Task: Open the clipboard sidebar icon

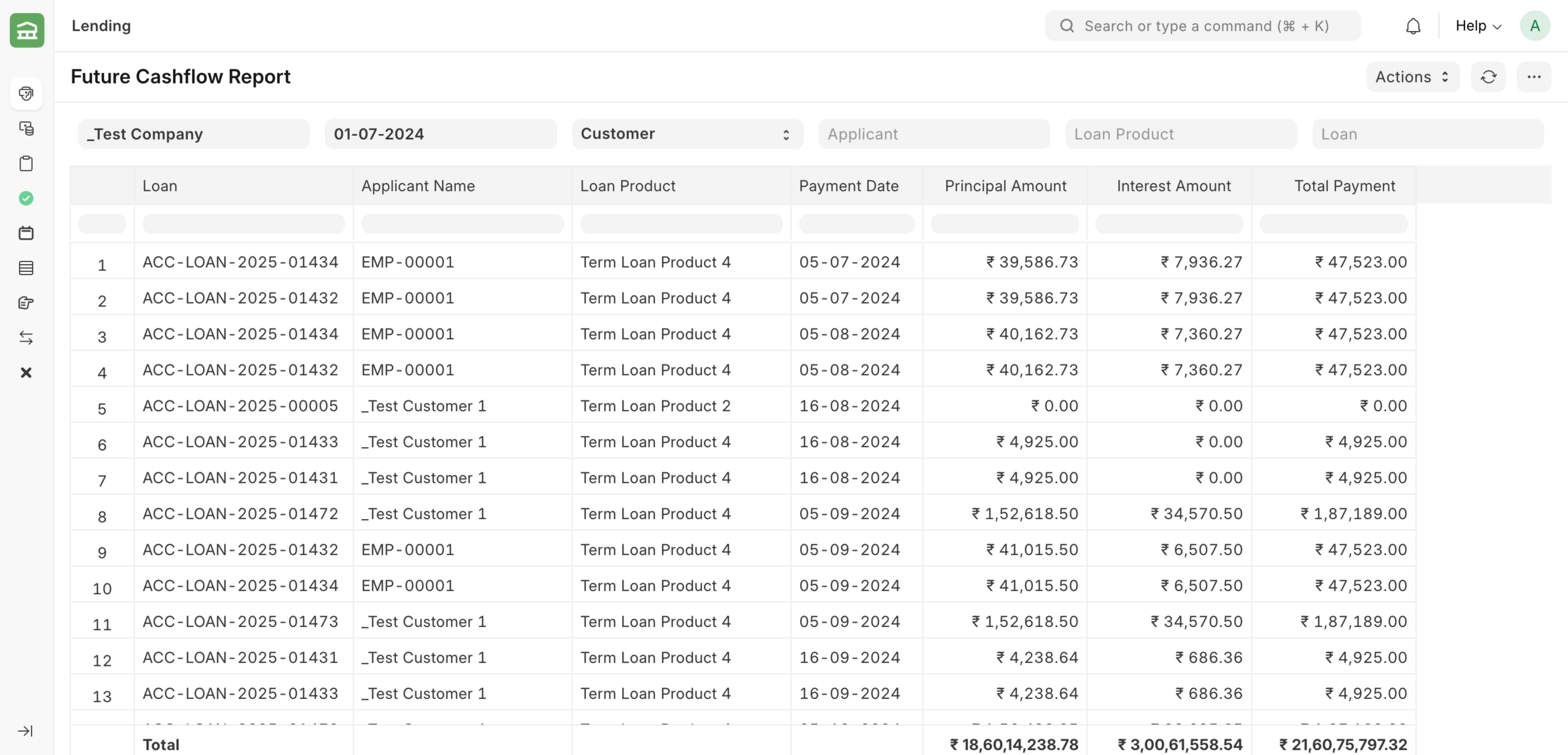Action: [26, 163]
